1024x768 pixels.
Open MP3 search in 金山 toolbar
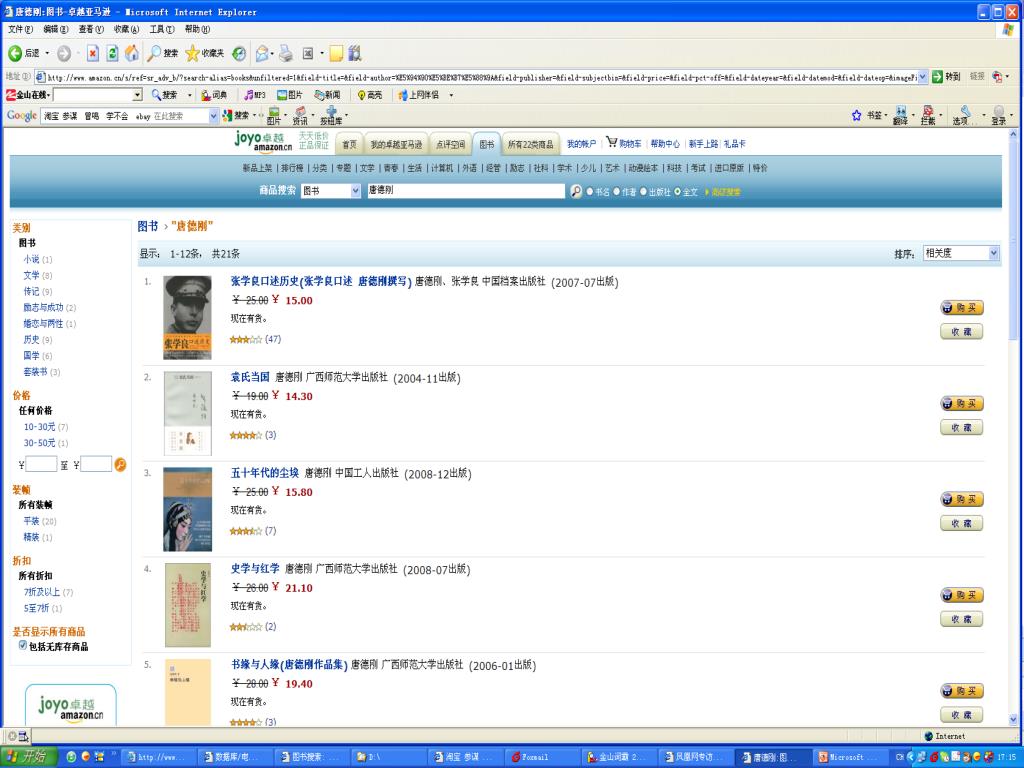[x=255, y=95]
